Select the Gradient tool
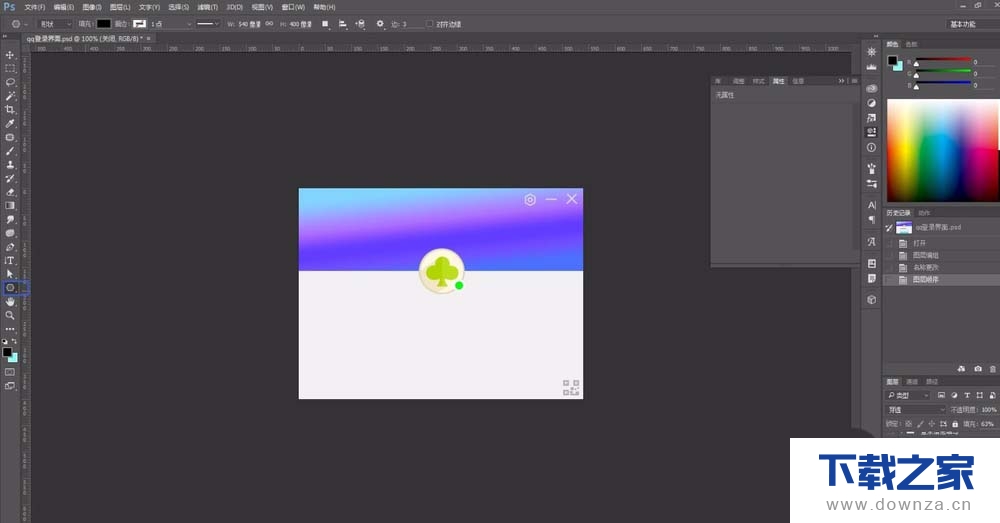 pyautogui.click(x=10, y=205)
